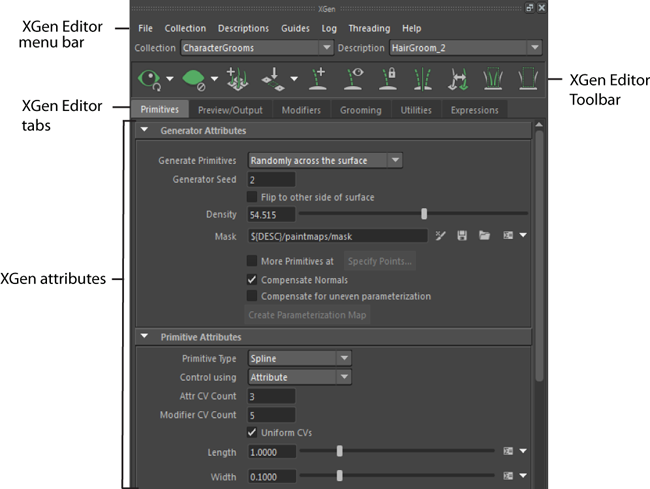Viewport: 650px width, 489px height.
Task: Click the lock guides icon
Action: click(388, 79)
